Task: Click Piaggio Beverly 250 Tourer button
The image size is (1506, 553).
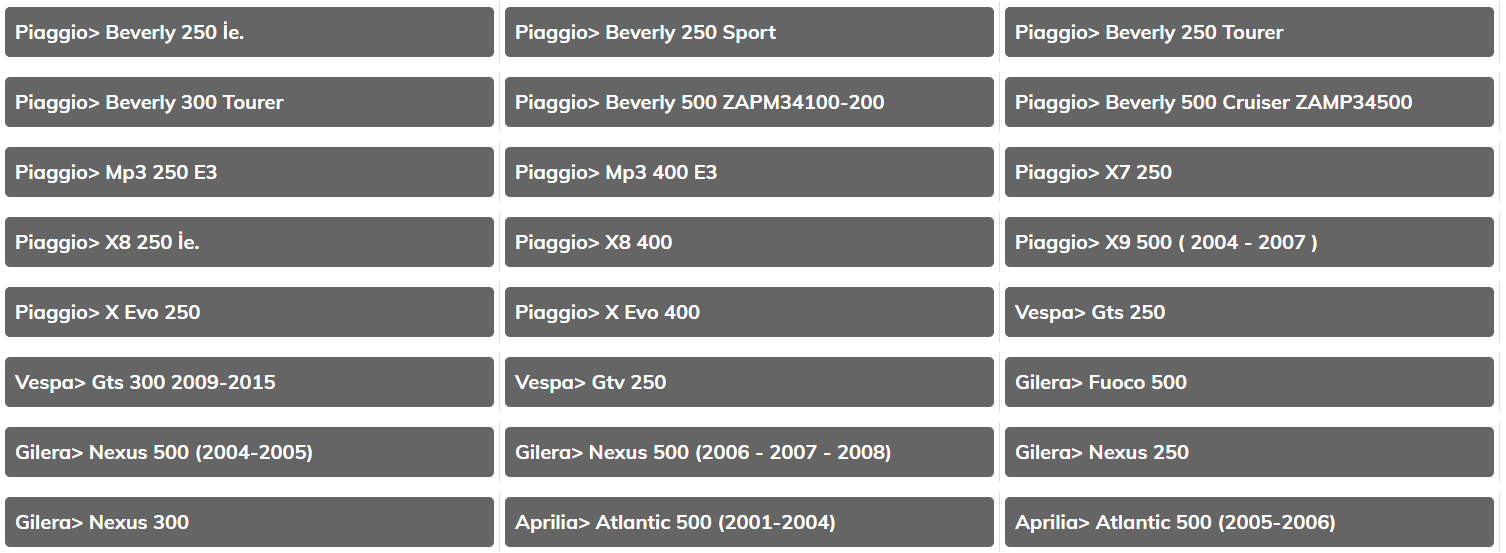Action: coord(1249,32)
